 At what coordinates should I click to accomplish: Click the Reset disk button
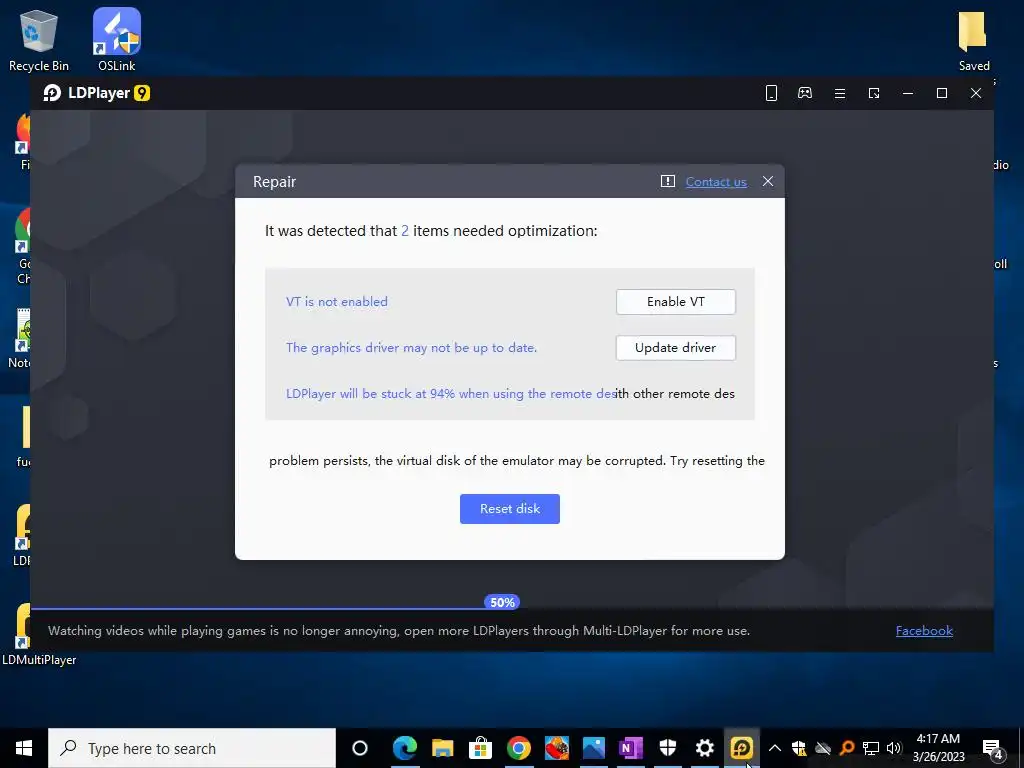[509, 509]
